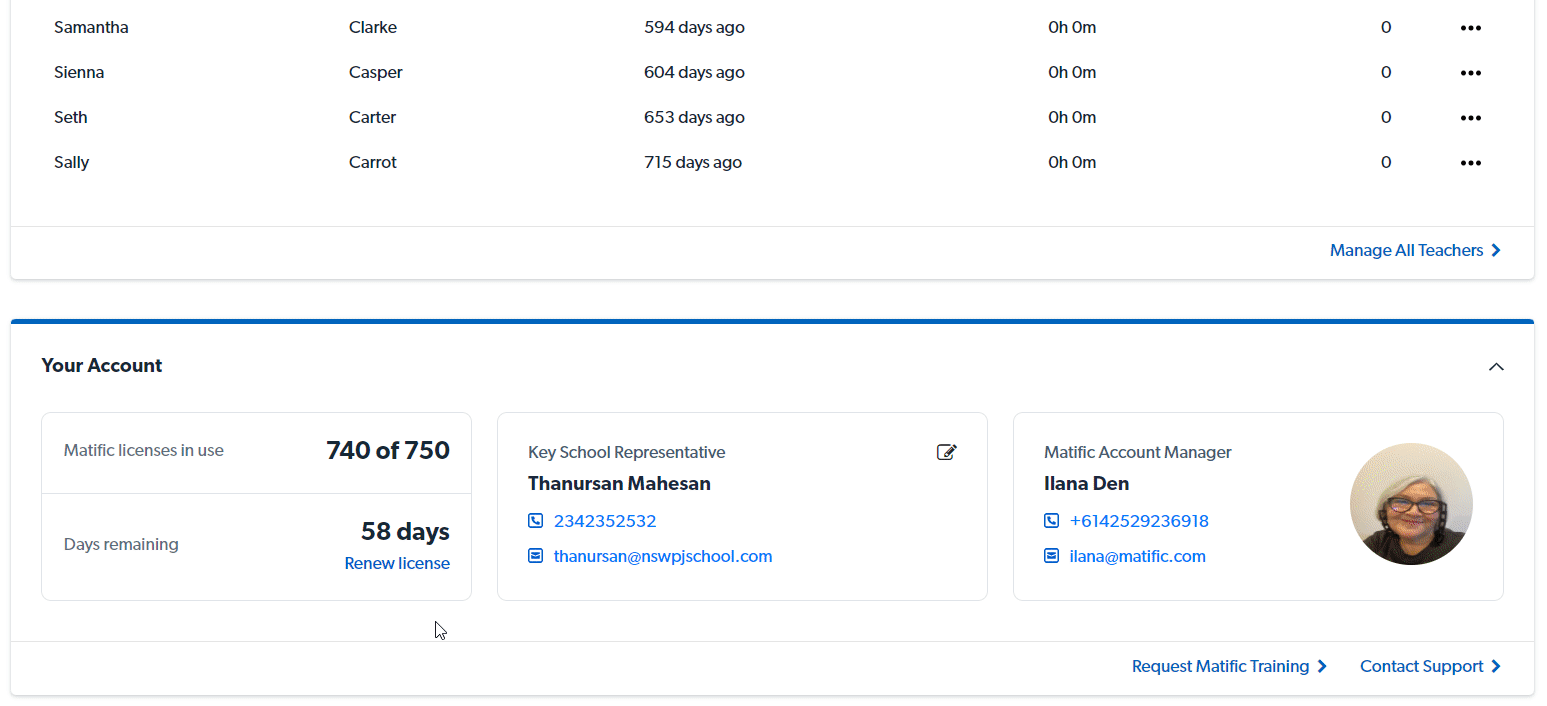Open the actions menu for Samantha Clarke
Screen dimensions: 1547x706
click(1470, 27)
